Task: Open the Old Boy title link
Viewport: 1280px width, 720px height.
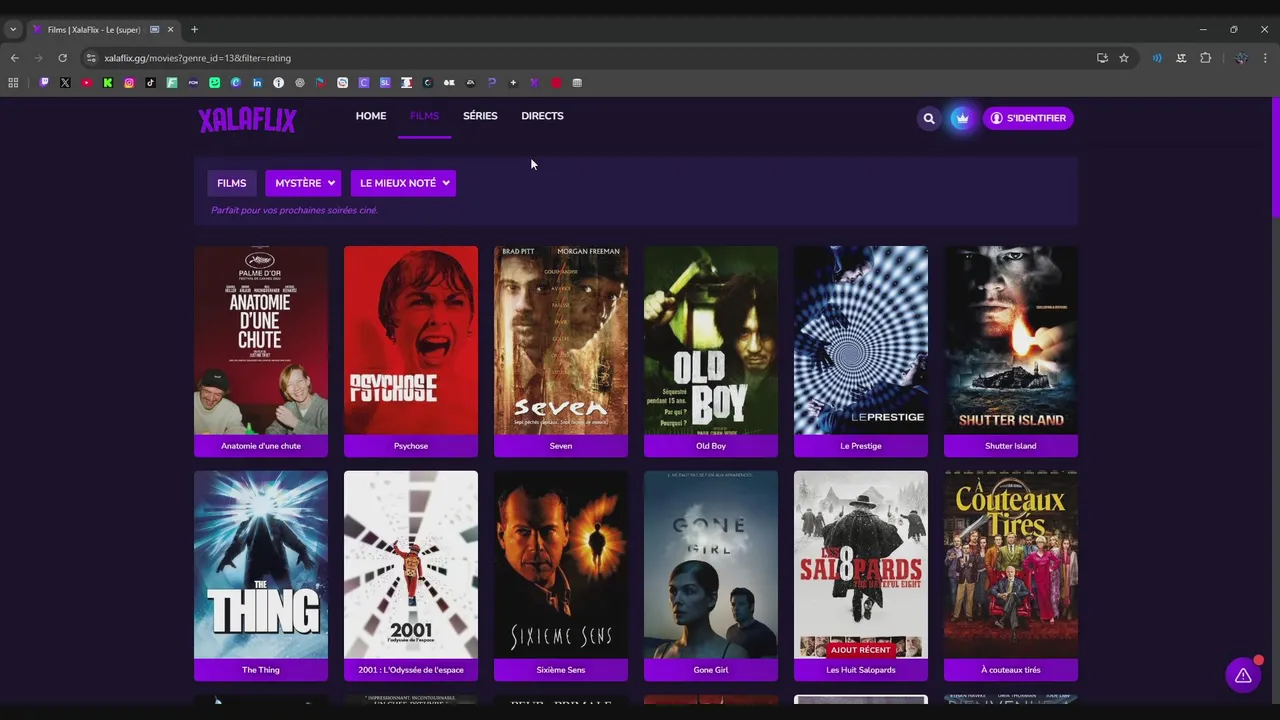Action: click(711, 446)
